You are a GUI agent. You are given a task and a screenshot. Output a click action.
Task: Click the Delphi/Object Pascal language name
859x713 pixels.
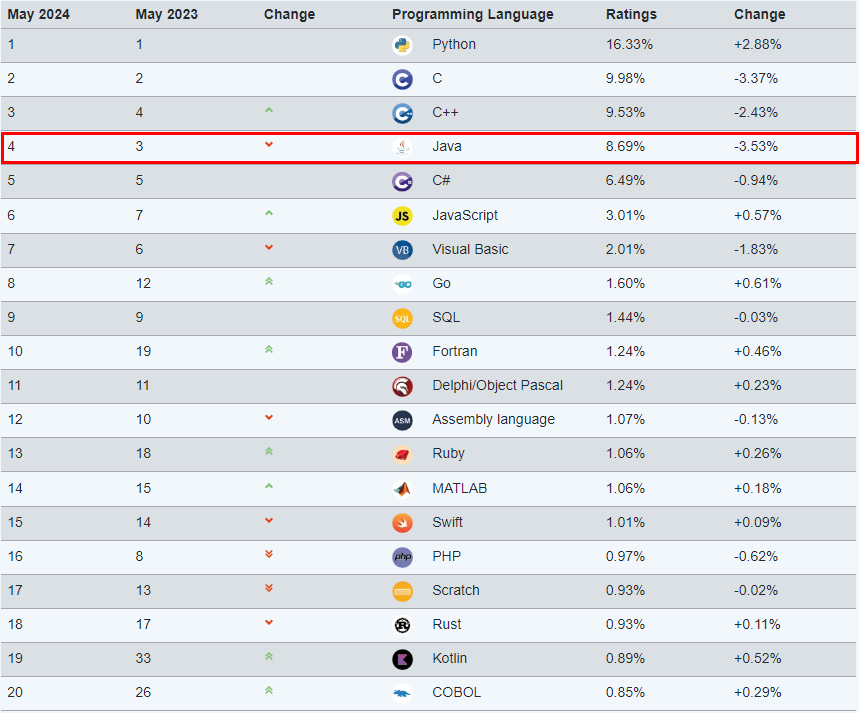pos(497,385)
